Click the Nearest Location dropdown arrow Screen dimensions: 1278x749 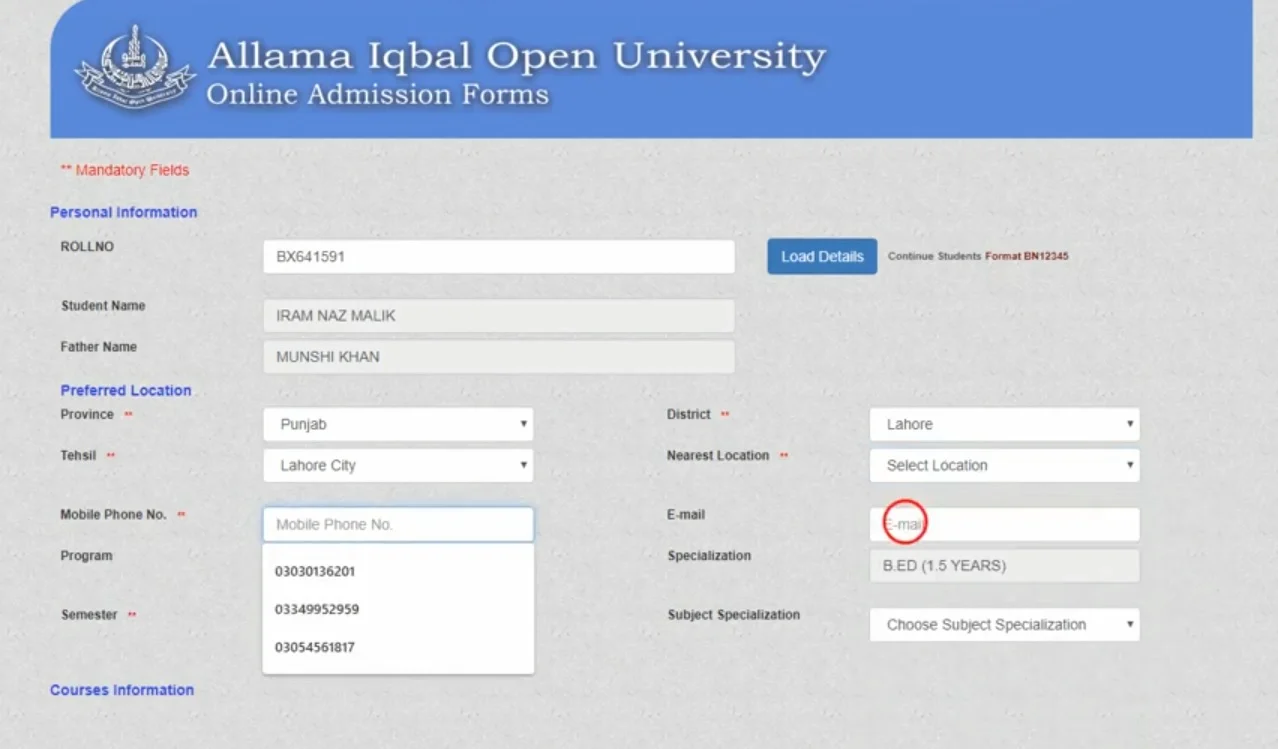[x=1129, y=465]
